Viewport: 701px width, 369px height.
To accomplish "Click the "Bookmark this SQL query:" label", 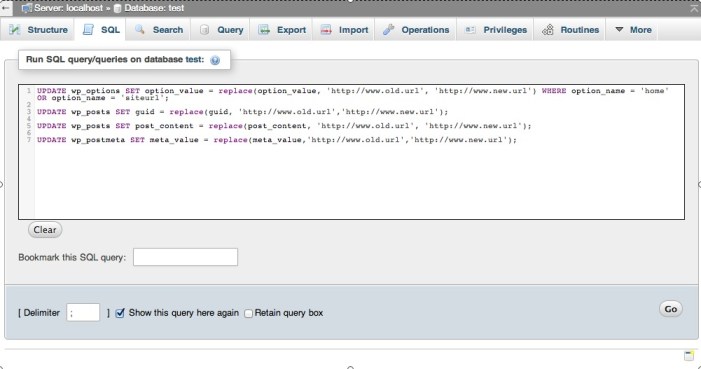I will coord(72,258).
